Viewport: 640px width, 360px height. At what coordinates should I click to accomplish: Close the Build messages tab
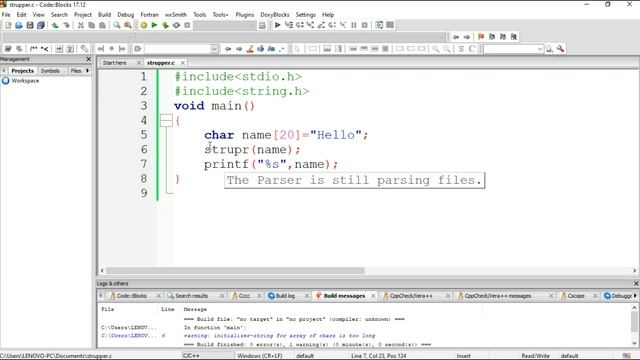[x=373, y=296]
